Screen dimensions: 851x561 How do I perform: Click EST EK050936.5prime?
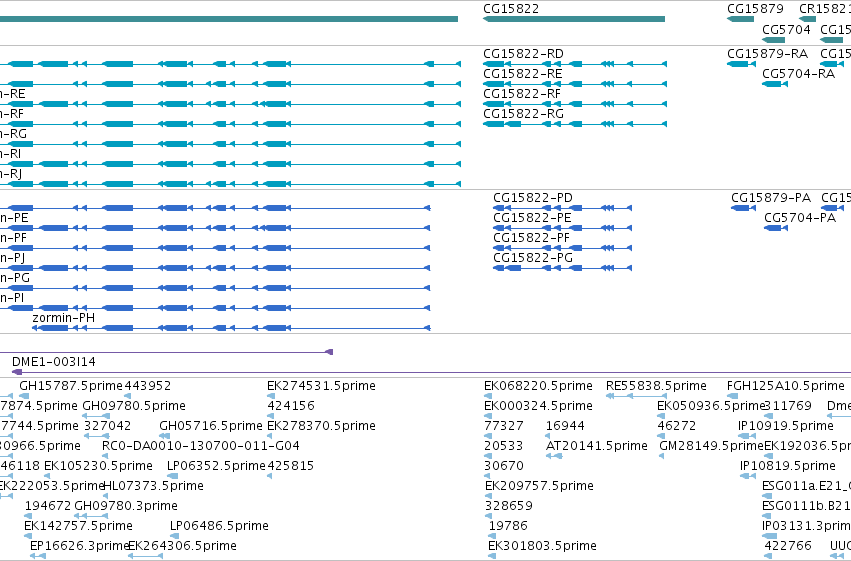pos(710,406)
